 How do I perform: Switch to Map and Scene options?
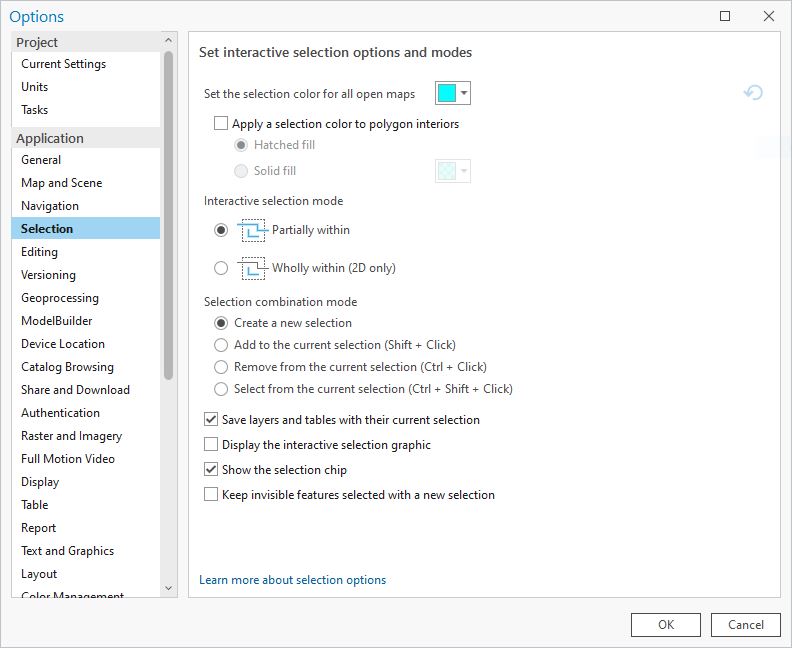(61, 183)
